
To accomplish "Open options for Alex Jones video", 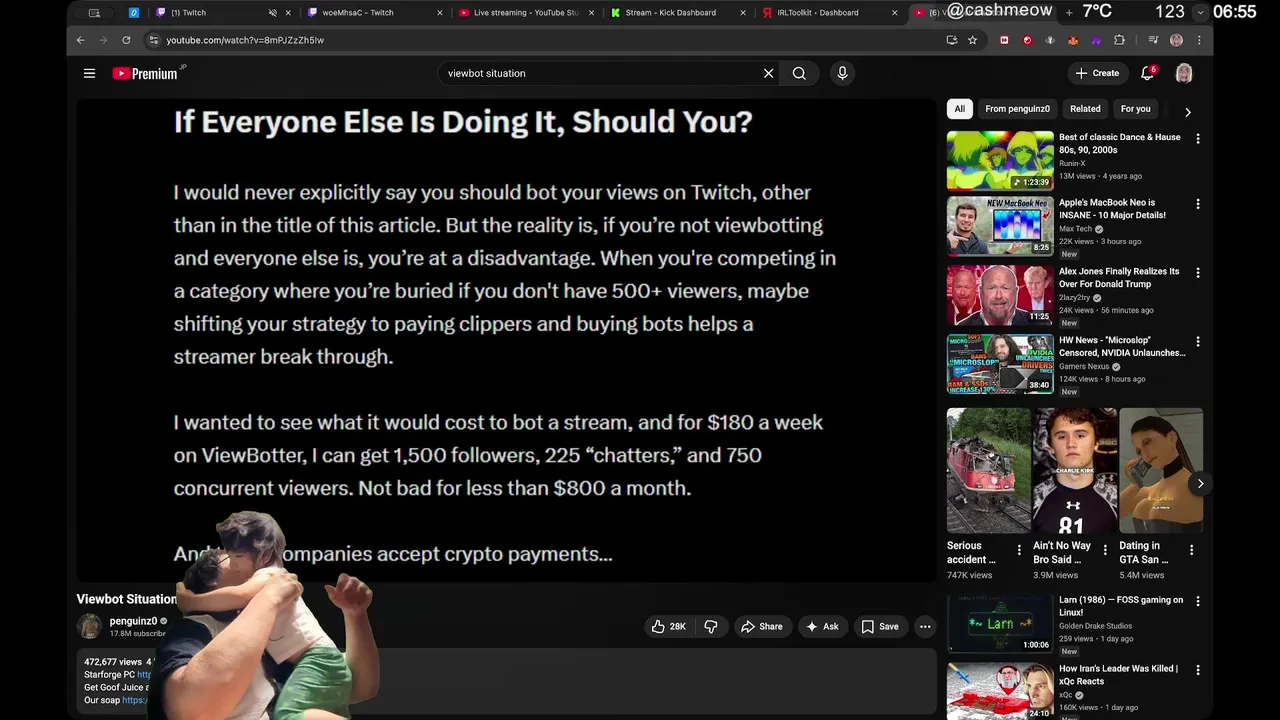I will (x=1197, y=273).
